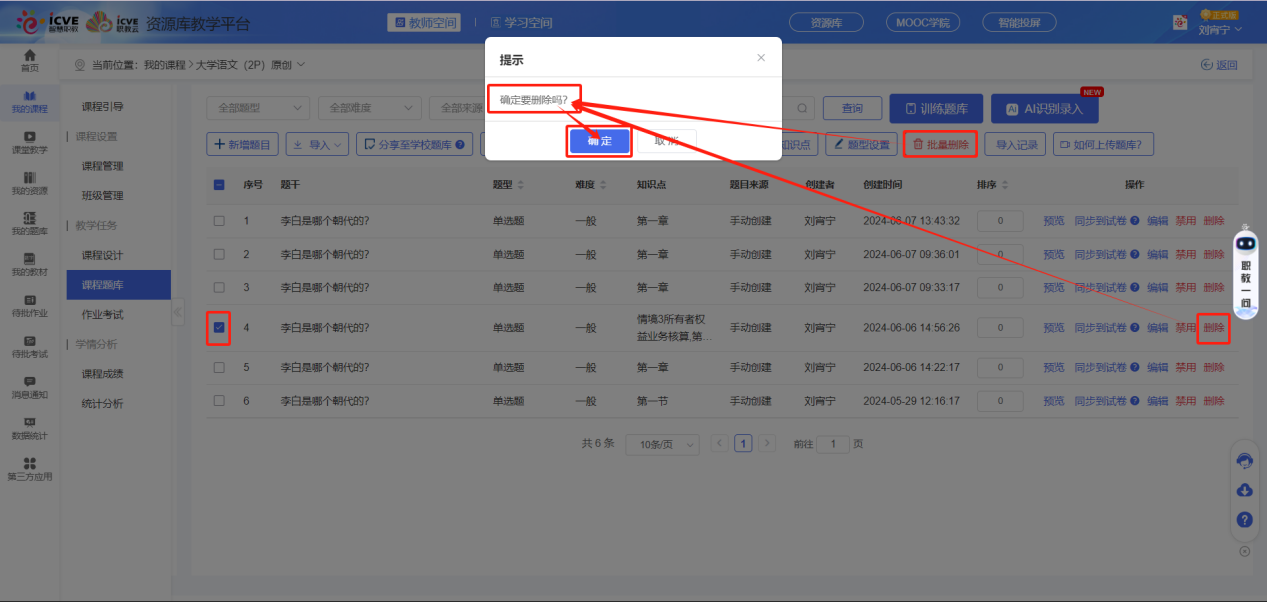1267x602 pixels.
Task: Uncheck the checkbox for row 4
Action: coord(219,327)
